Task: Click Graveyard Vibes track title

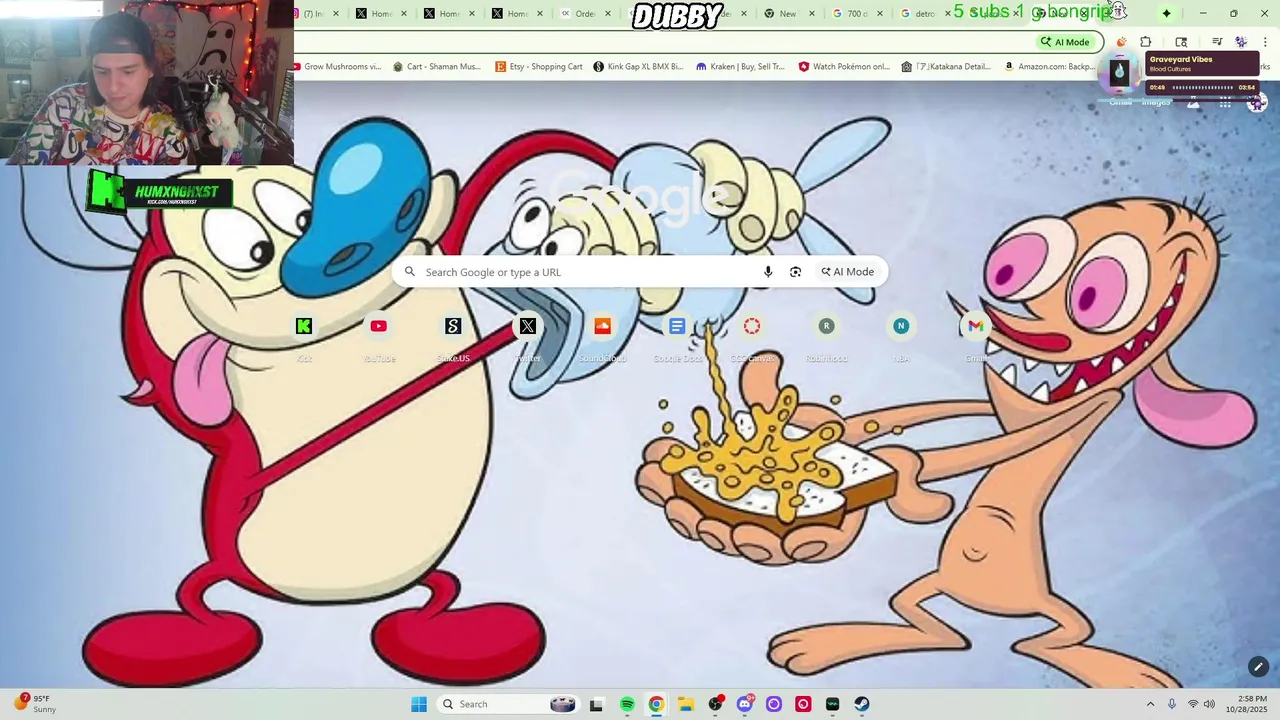Action: point(1180,59)
